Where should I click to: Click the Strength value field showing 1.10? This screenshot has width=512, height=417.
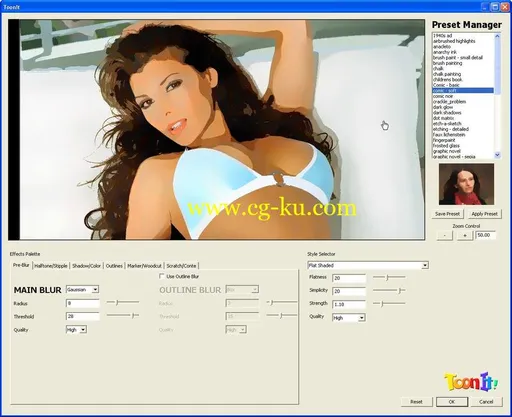(349, 304)
